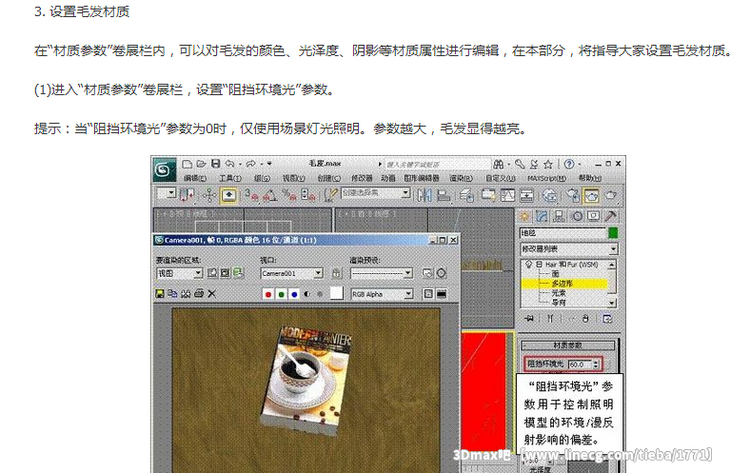Switch to the Display command panel tab
750x473 pixels.
[x=594, y=216]
